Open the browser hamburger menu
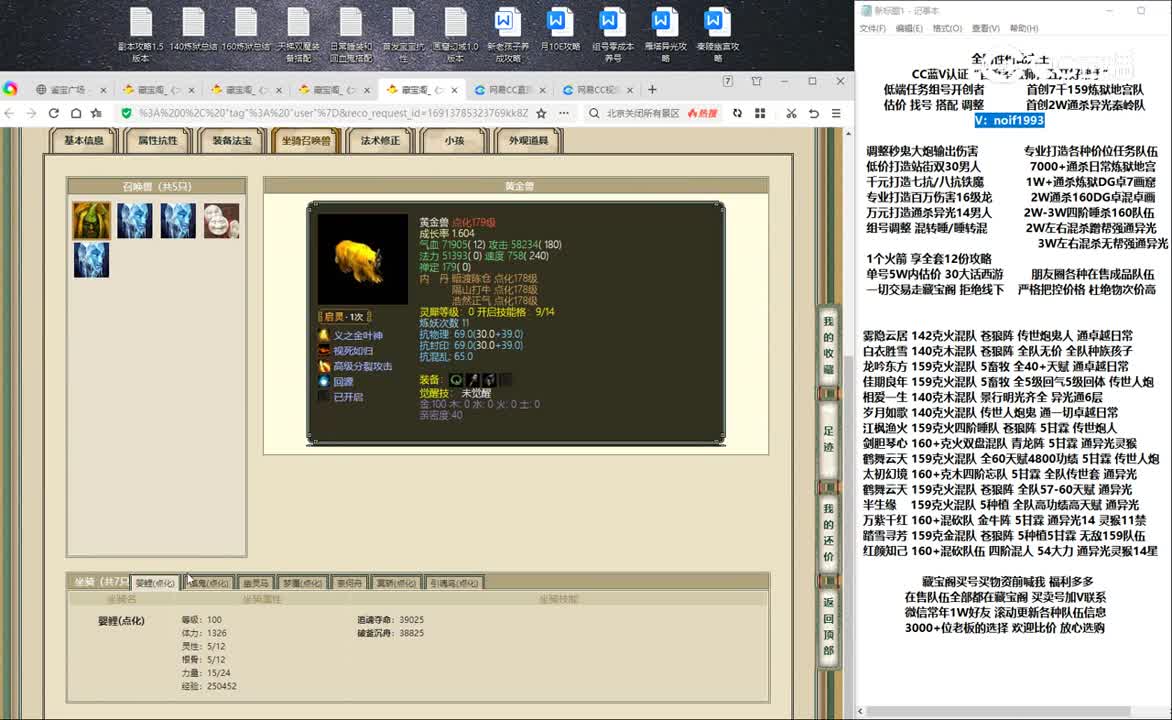Viewport: 1172px width, 720px height. pos(836,114)
